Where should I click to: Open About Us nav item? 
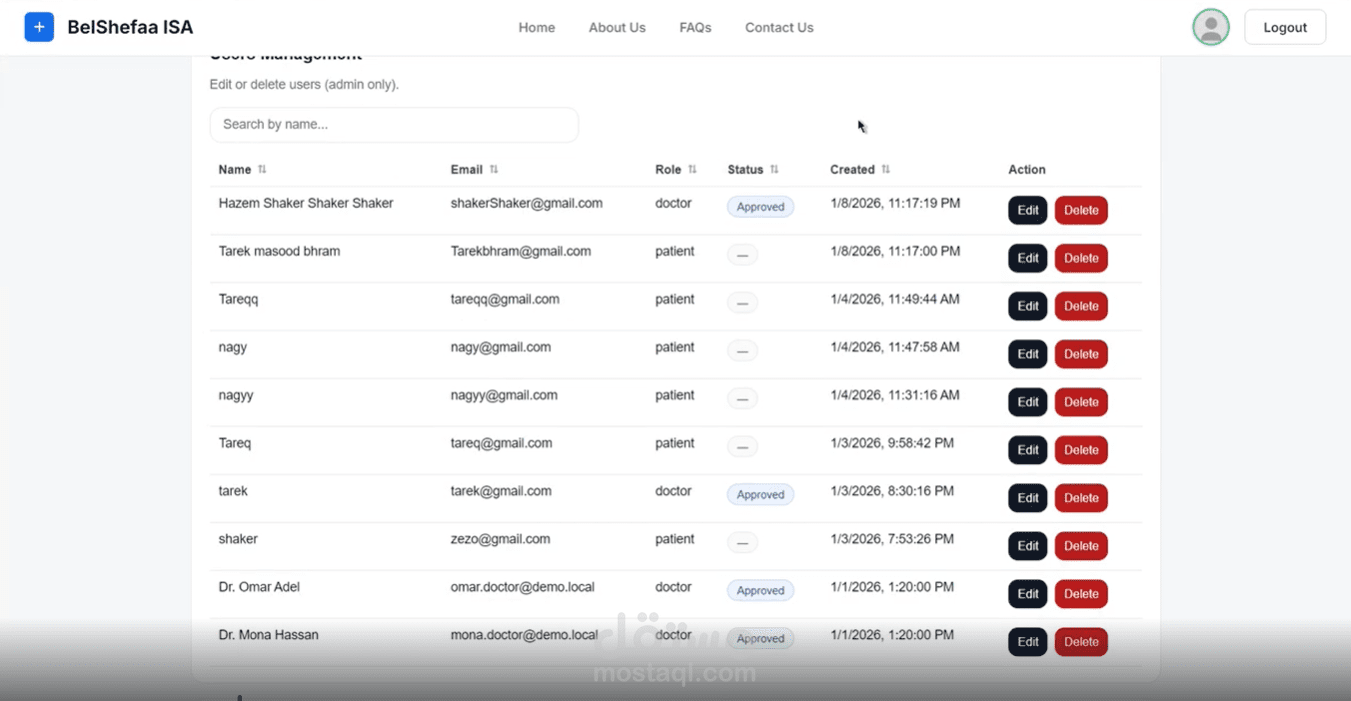617,28
